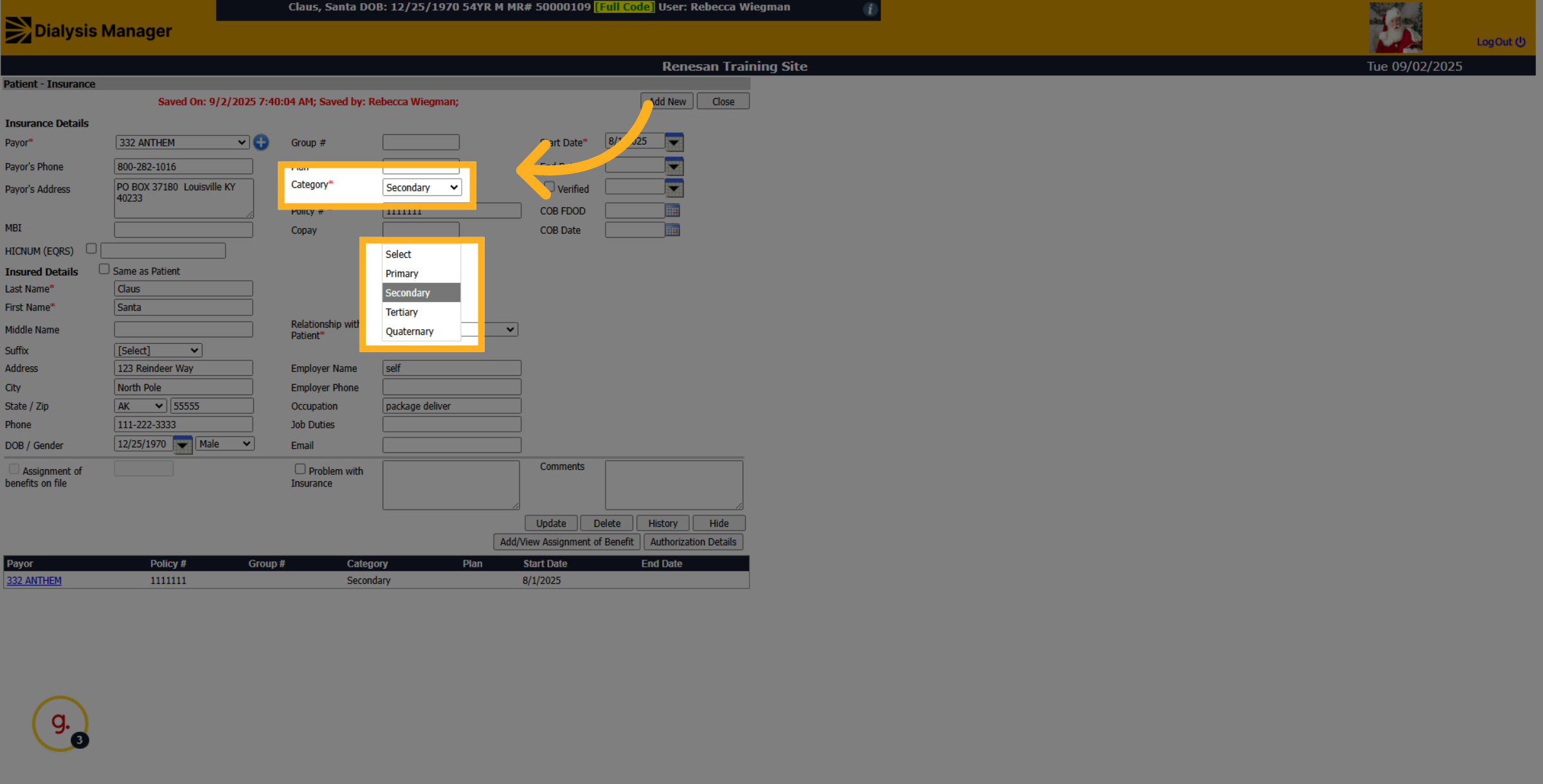Open COB FDOD calendar icon
1543x784 pixels.
click(672, 210)
